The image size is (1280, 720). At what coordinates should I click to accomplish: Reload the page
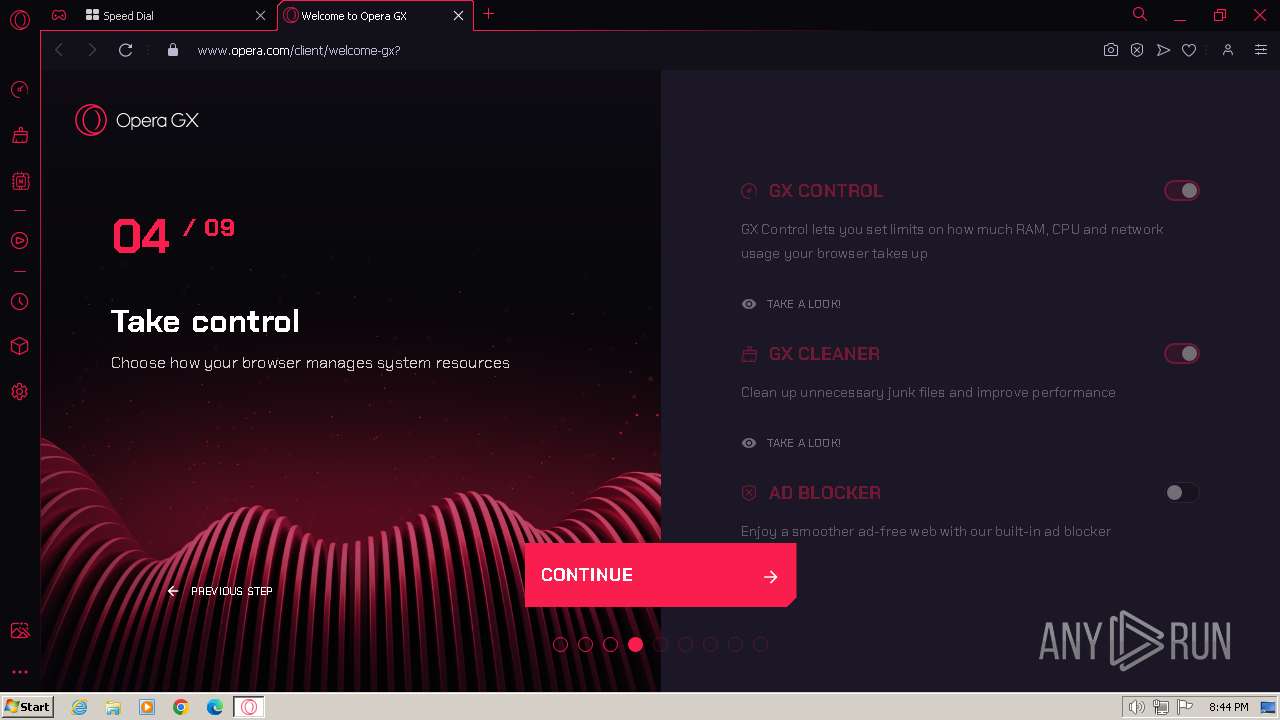125,50
